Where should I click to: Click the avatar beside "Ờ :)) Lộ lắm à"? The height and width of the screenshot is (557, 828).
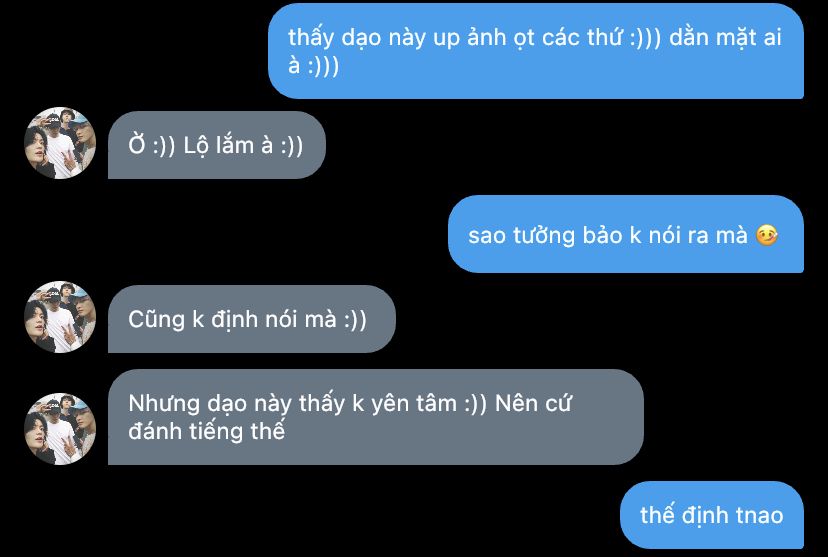click(x=60, y=143)
